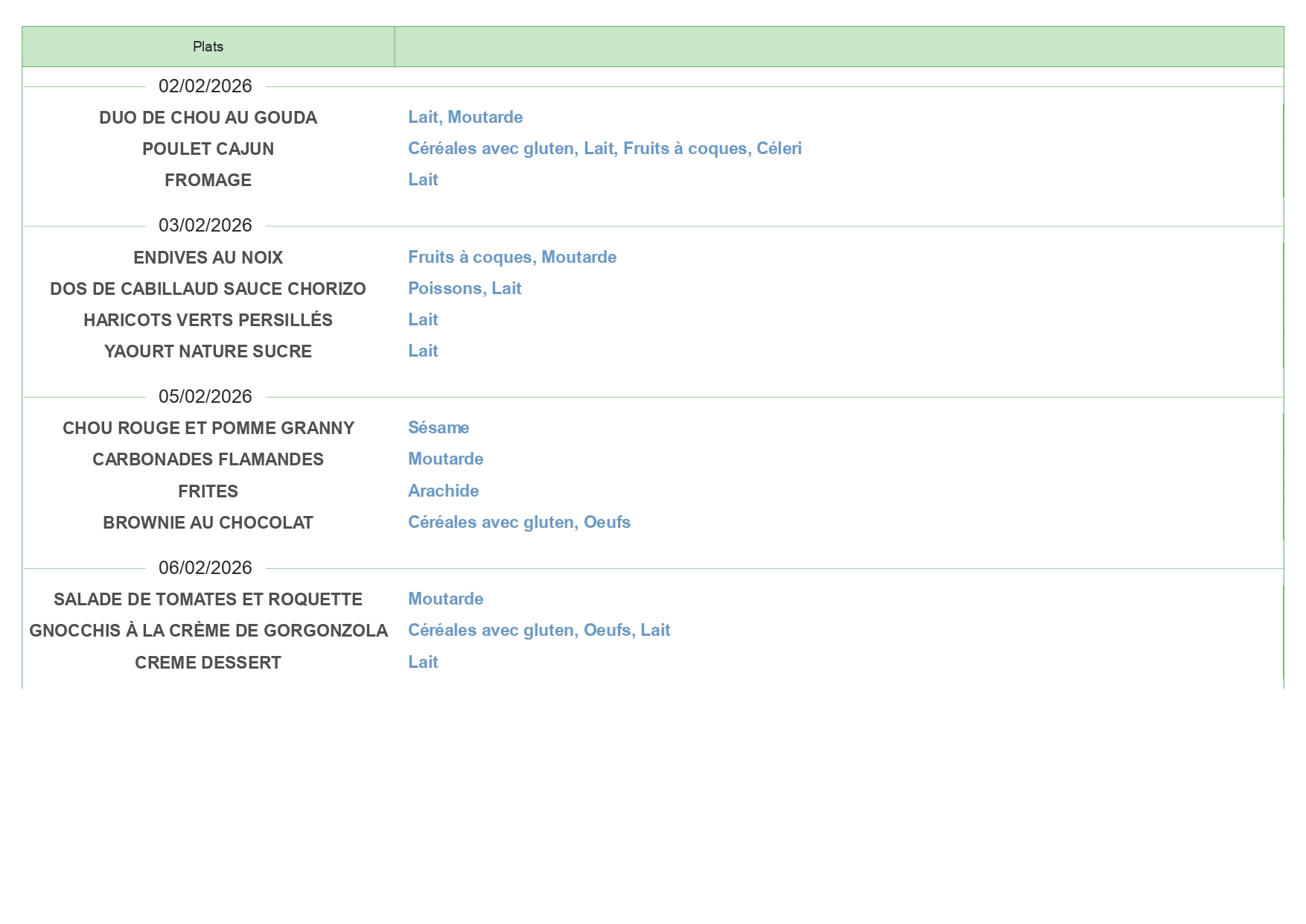Select the HARICOTS VERTS PERSILLÉS dish
1306x924 pixels.
pos(208,320)
